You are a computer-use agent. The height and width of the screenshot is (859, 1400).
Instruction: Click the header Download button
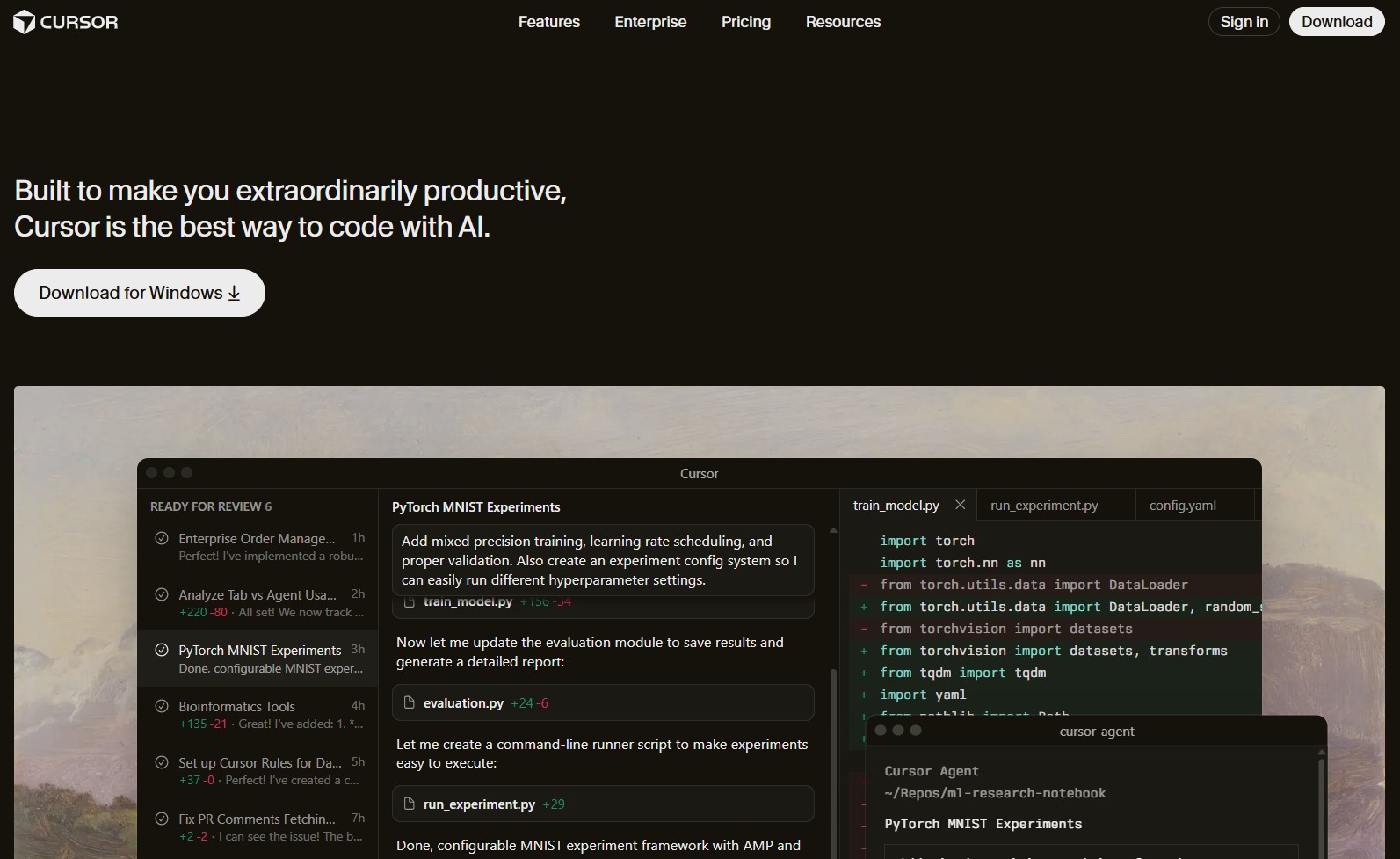tap(1337, 22)
